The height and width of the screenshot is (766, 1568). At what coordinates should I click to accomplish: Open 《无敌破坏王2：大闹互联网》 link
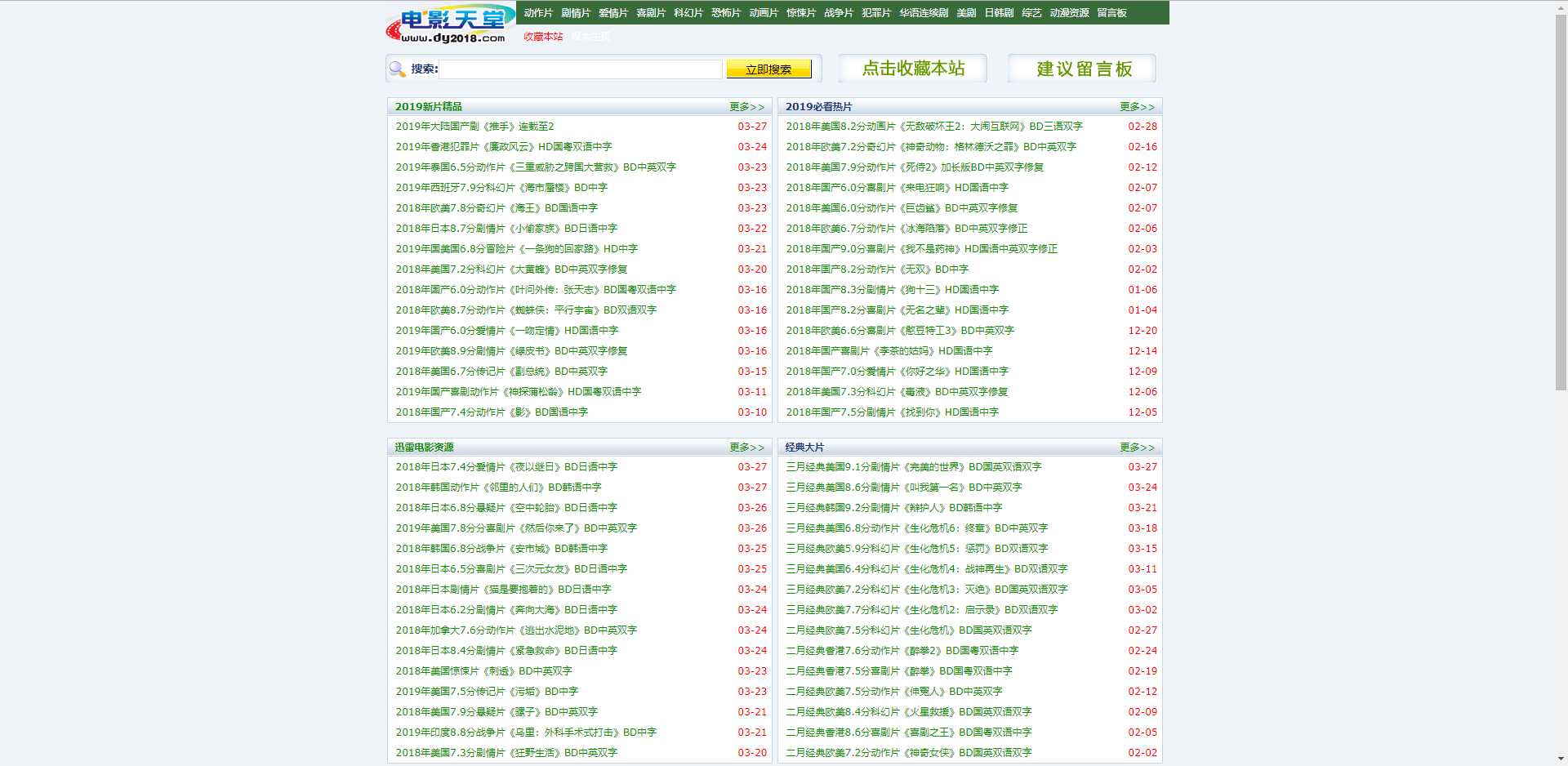pos(934,127)
